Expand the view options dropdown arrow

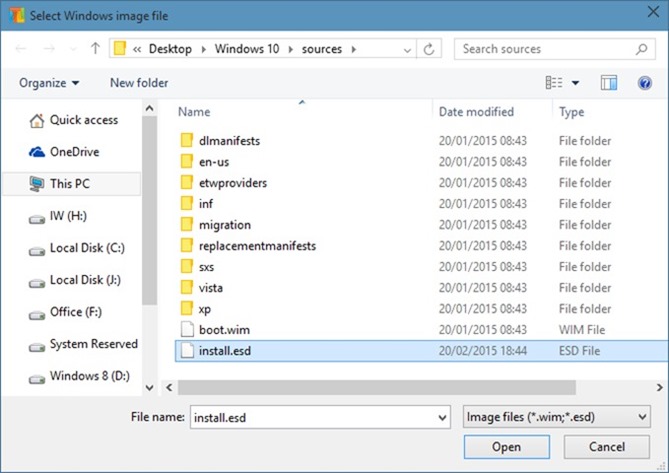[x=575, y=83]
